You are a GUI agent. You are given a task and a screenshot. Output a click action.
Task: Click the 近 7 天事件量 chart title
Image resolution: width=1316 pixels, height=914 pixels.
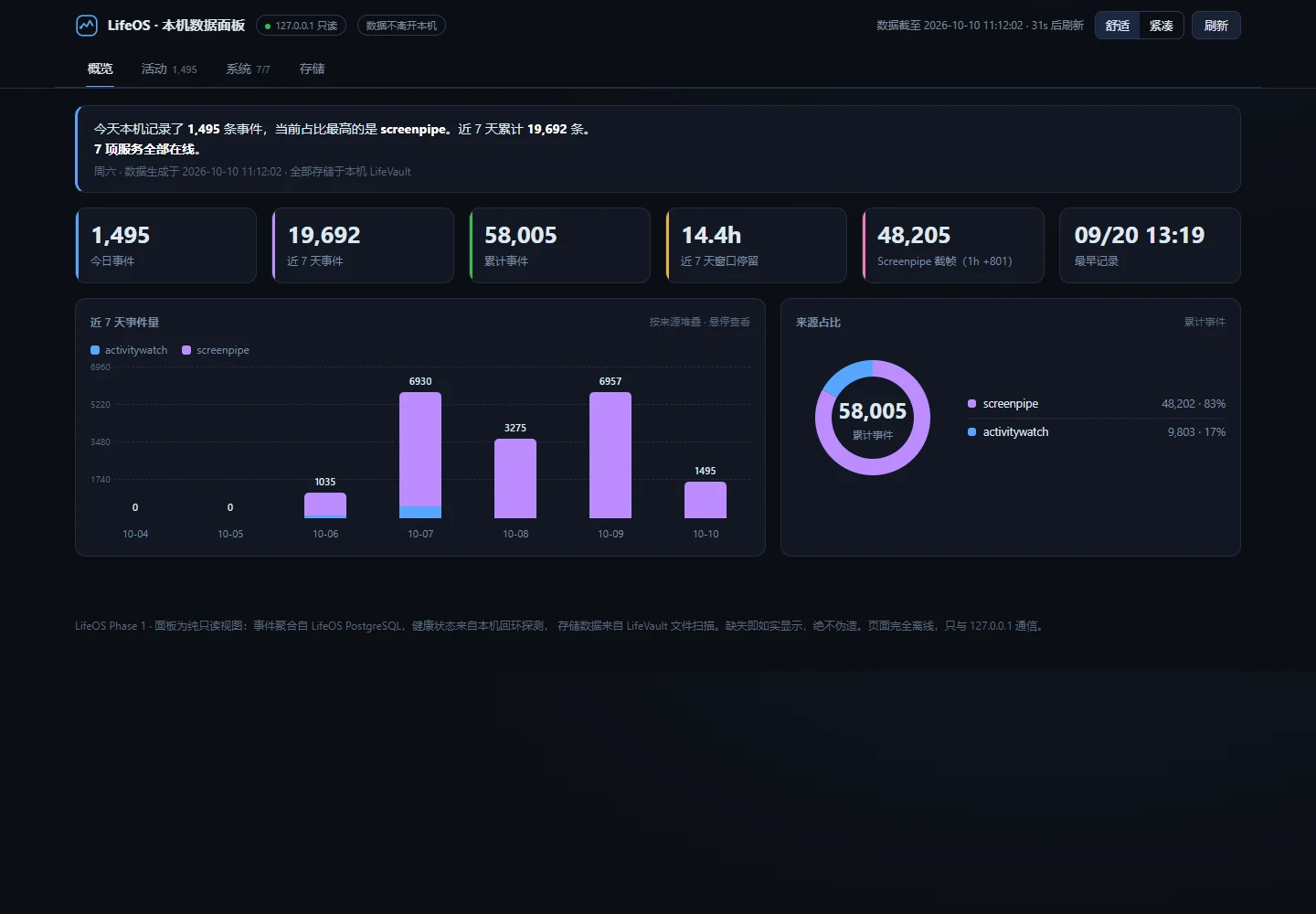tap(124, 323)
